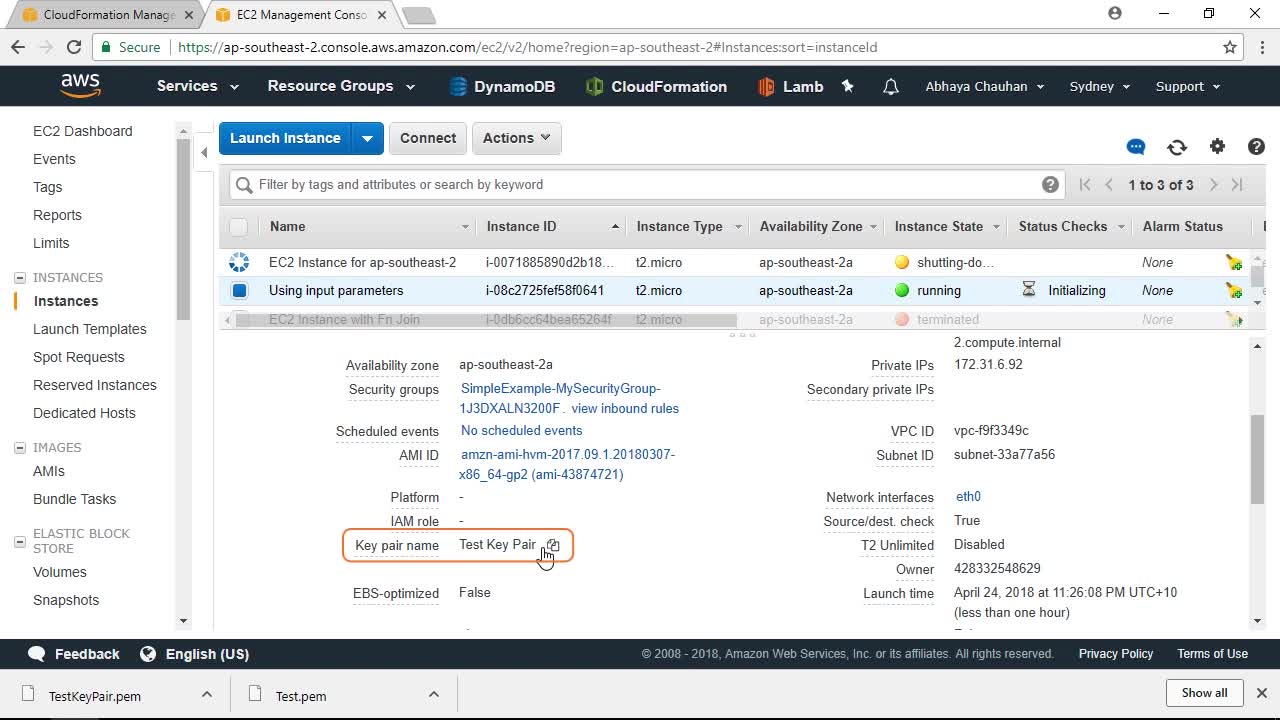Collapse the INSTANCES sidebar section
The image size is (1280, 720).
(x=20, y=278)
